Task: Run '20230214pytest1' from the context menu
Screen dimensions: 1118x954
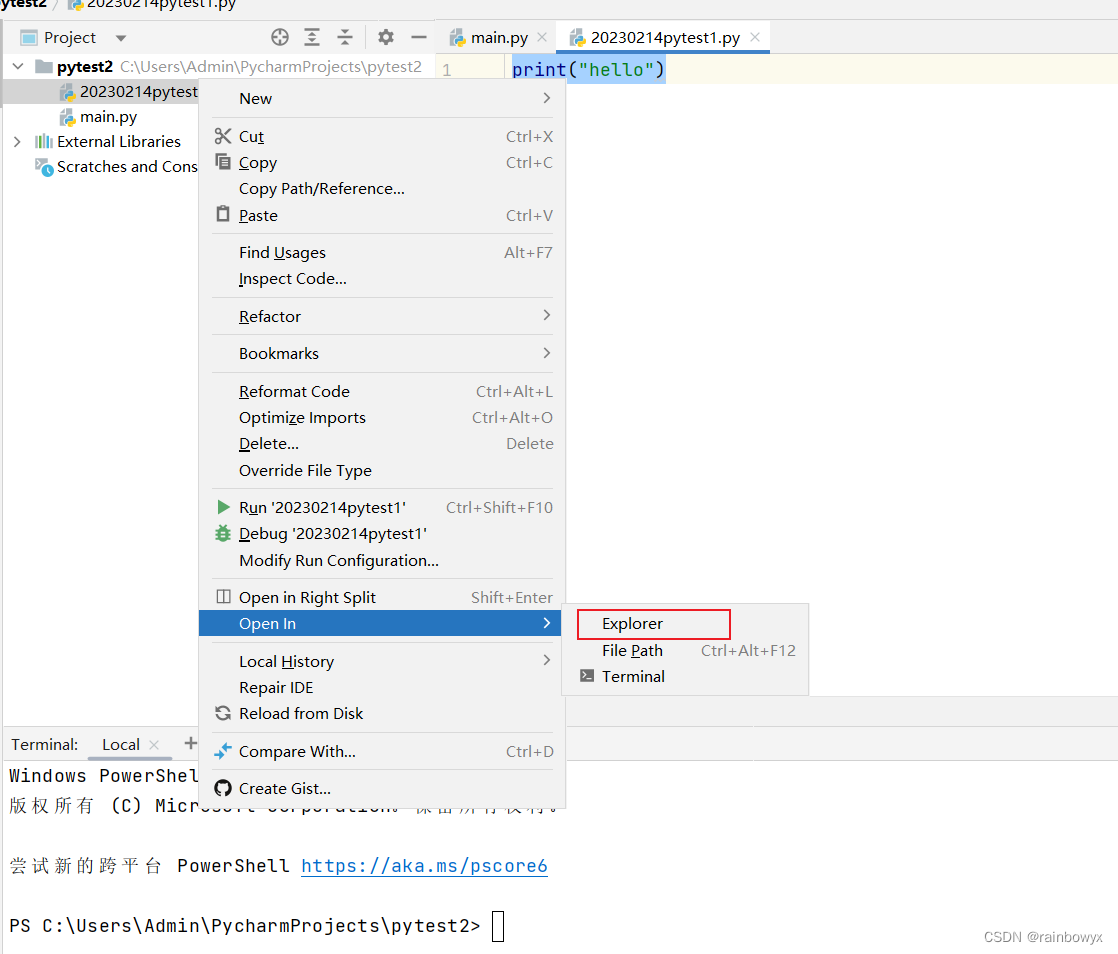Action: pos(320,507)
